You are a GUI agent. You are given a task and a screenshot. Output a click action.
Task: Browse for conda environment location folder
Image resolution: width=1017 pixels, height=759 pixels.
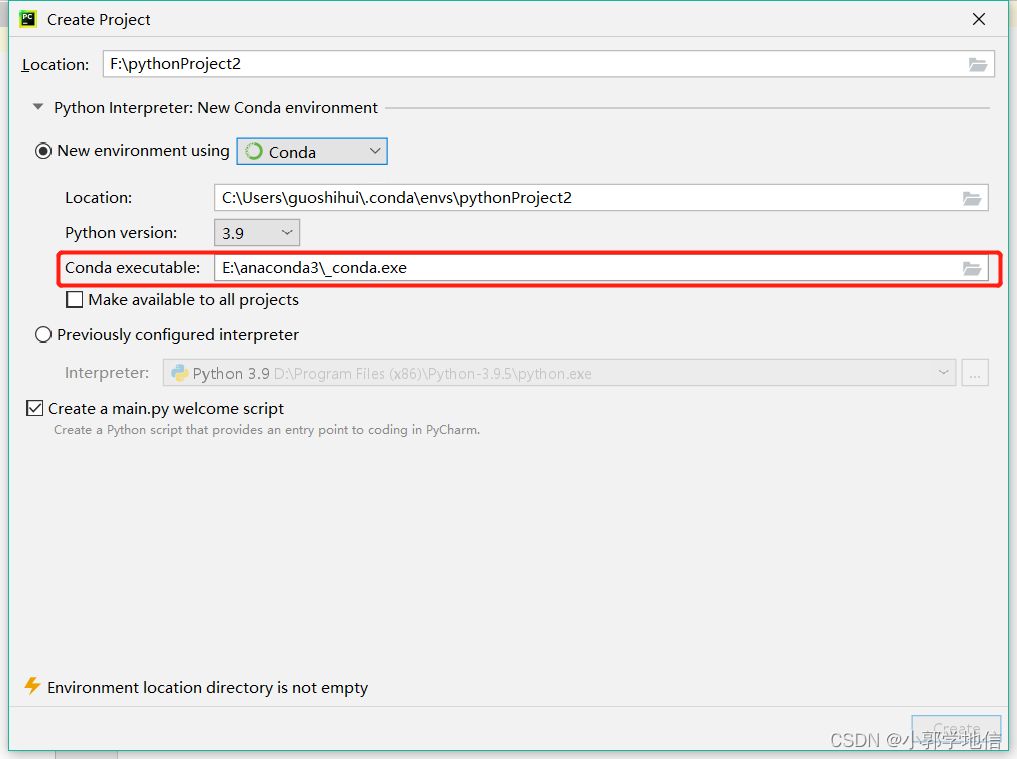coord(972,198)
